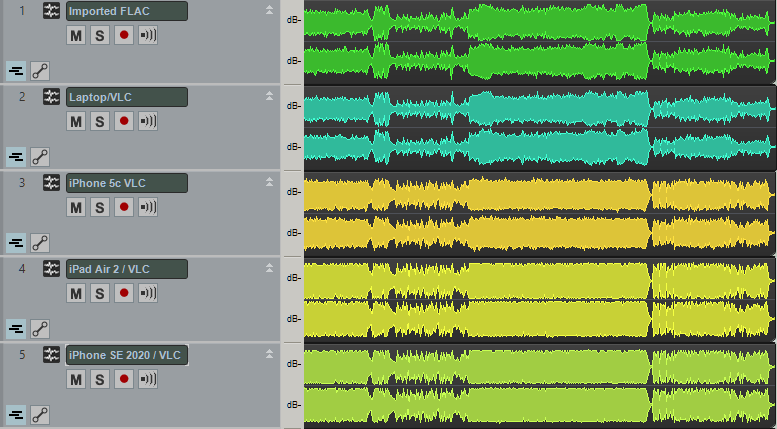Collapse the Imported FLAC track with double-arrow
Viewport: 777px width, 429px height.
[269, 9]
